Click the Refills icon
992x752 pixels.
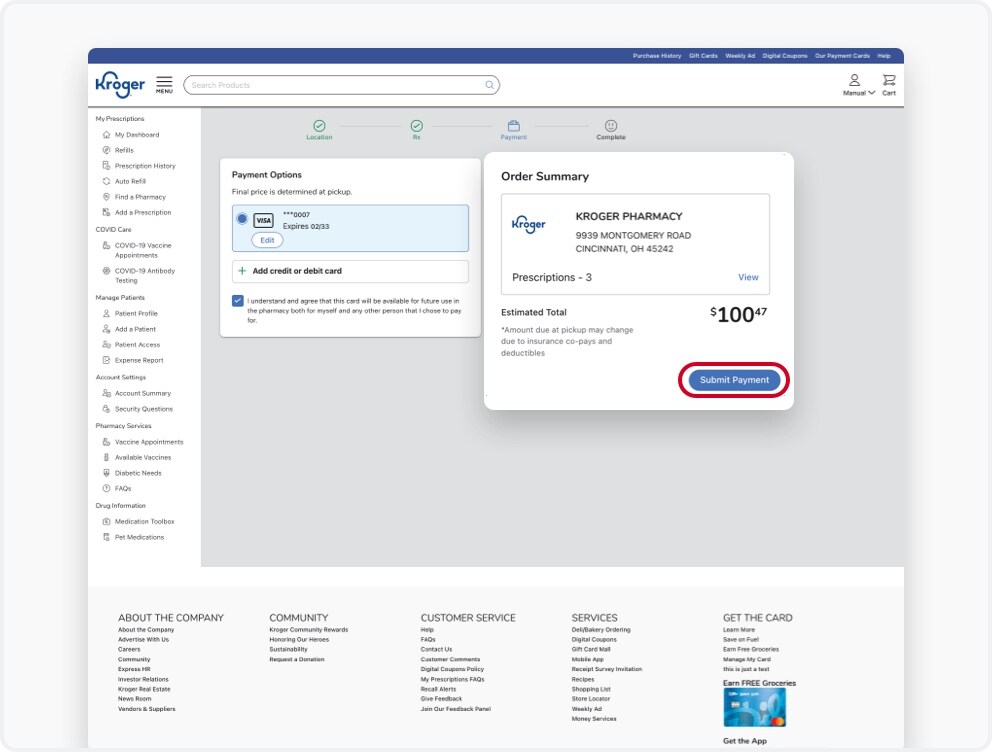tap(106, 150)
